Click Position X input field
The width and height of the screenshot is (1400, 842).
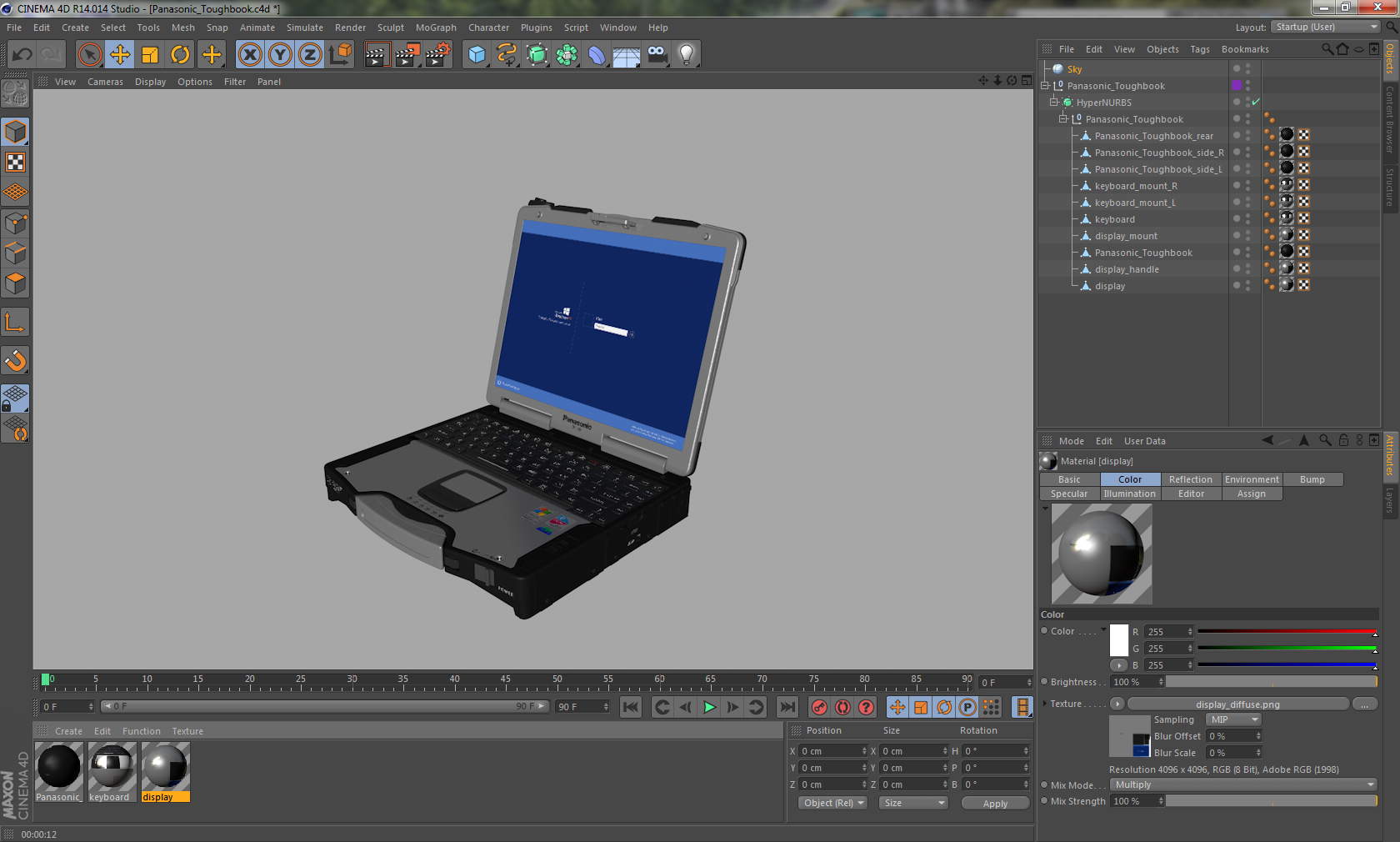[x=833, y=751]
